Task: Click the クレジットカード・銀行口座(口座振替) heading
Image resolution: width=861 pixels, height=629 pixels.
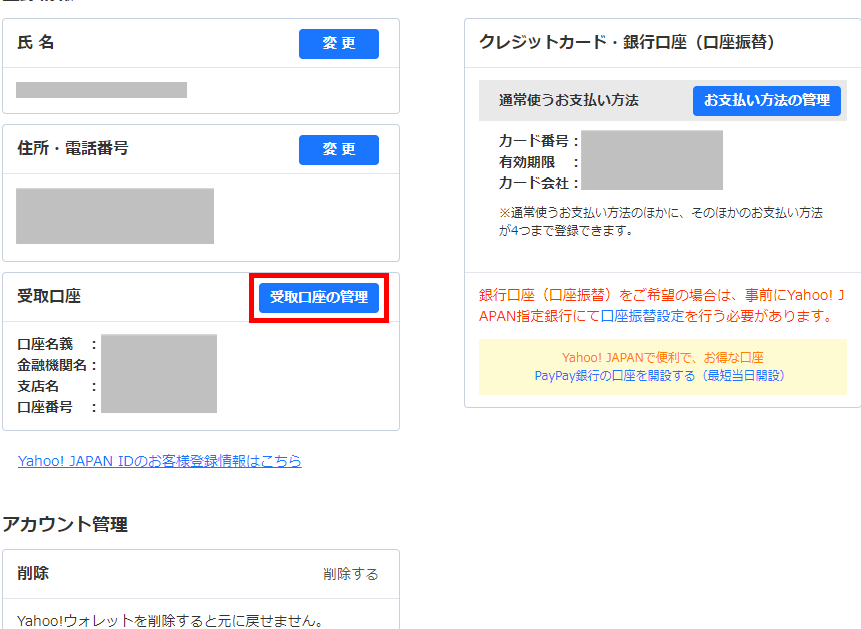Action: pyautogui.click(x=627, y=42)
